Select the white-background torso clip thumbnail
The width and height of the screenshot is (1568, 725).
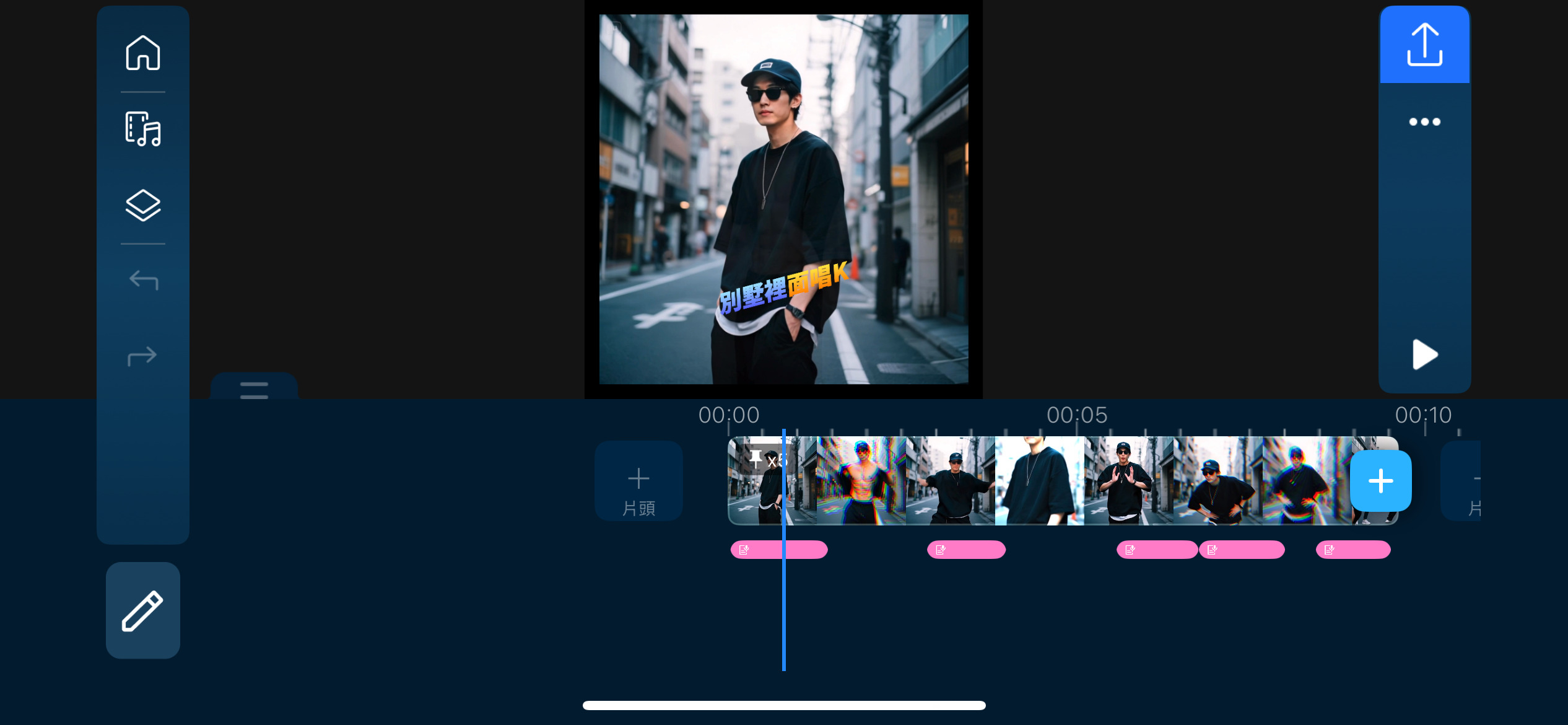coord(1039,481)
